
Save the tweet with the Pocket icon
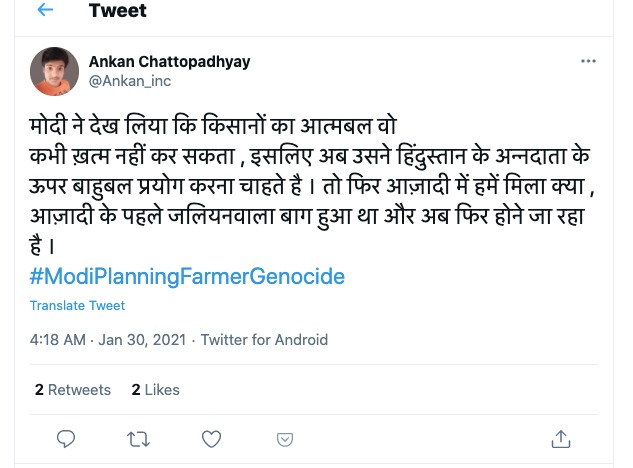pos(285,439)
